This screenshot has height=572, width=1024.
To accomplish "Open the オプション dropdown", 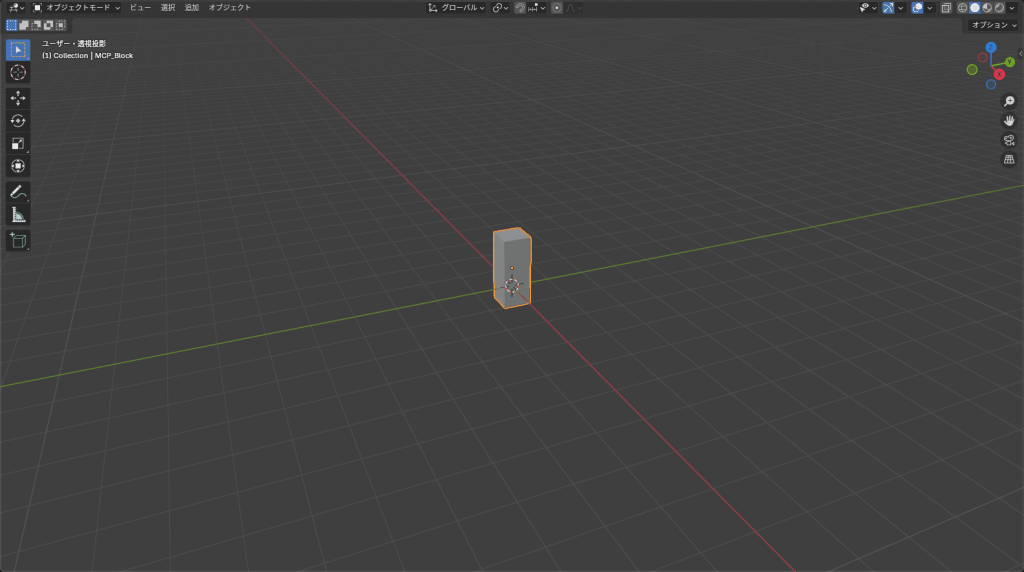I will [993, 25].
